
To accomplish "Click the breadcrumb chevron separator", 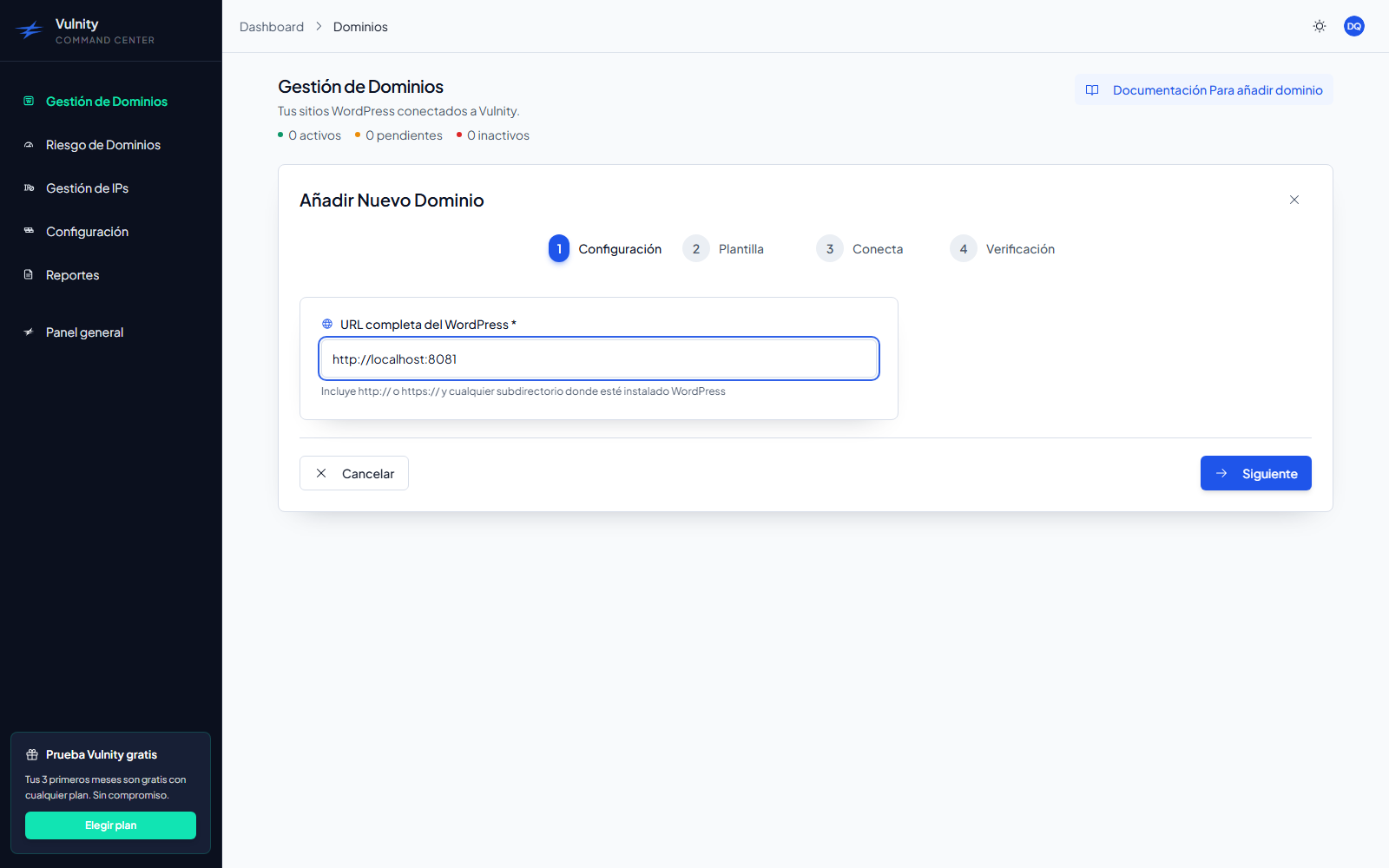I will point(319,27).
